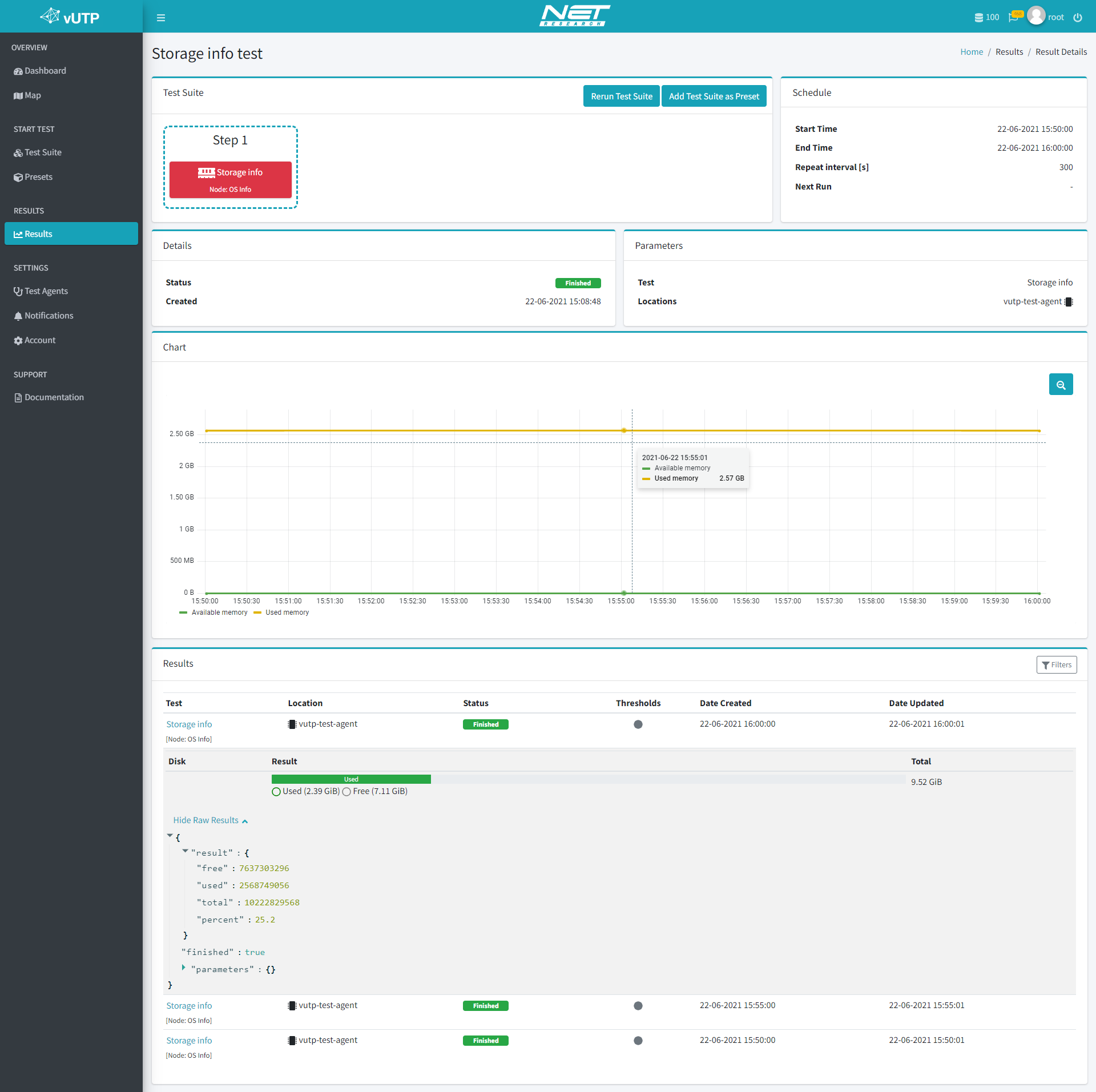Click the "total" value 10222829568

(x=272, y=902)
